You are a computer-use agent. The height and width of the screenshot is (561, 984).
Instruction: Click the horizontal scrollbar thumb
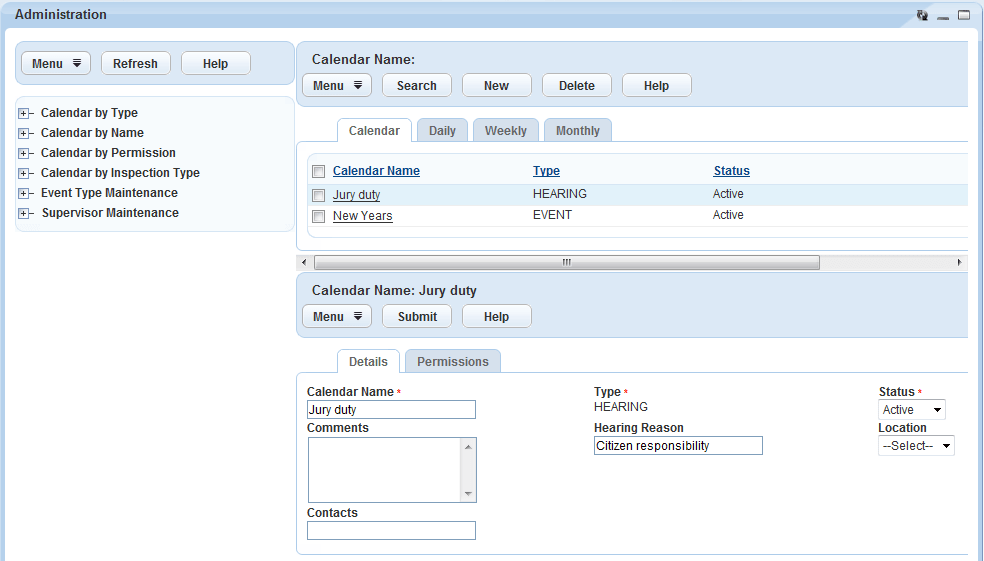tap(566, 262)
